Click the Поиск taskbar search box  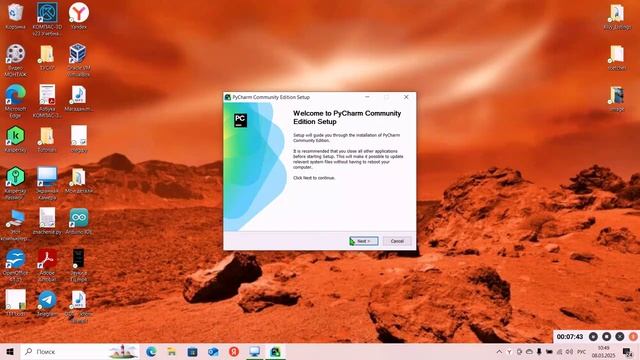[80, 351]
